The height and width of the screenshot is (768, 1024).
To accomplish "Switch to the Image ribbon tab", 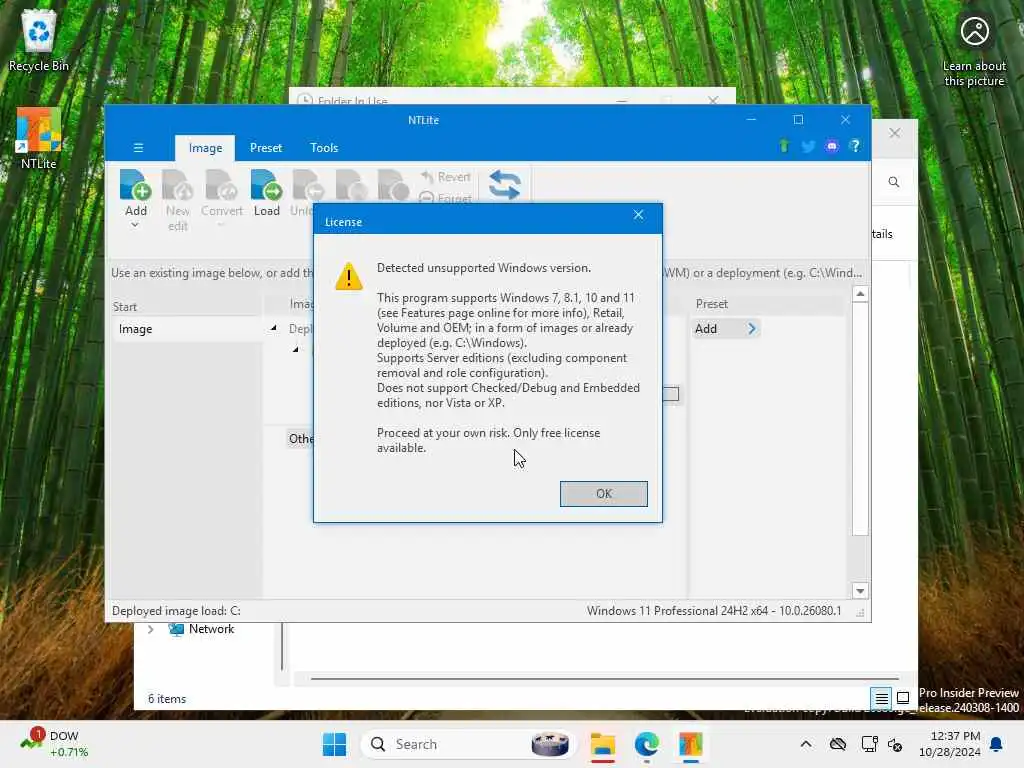I will [205, 148].
